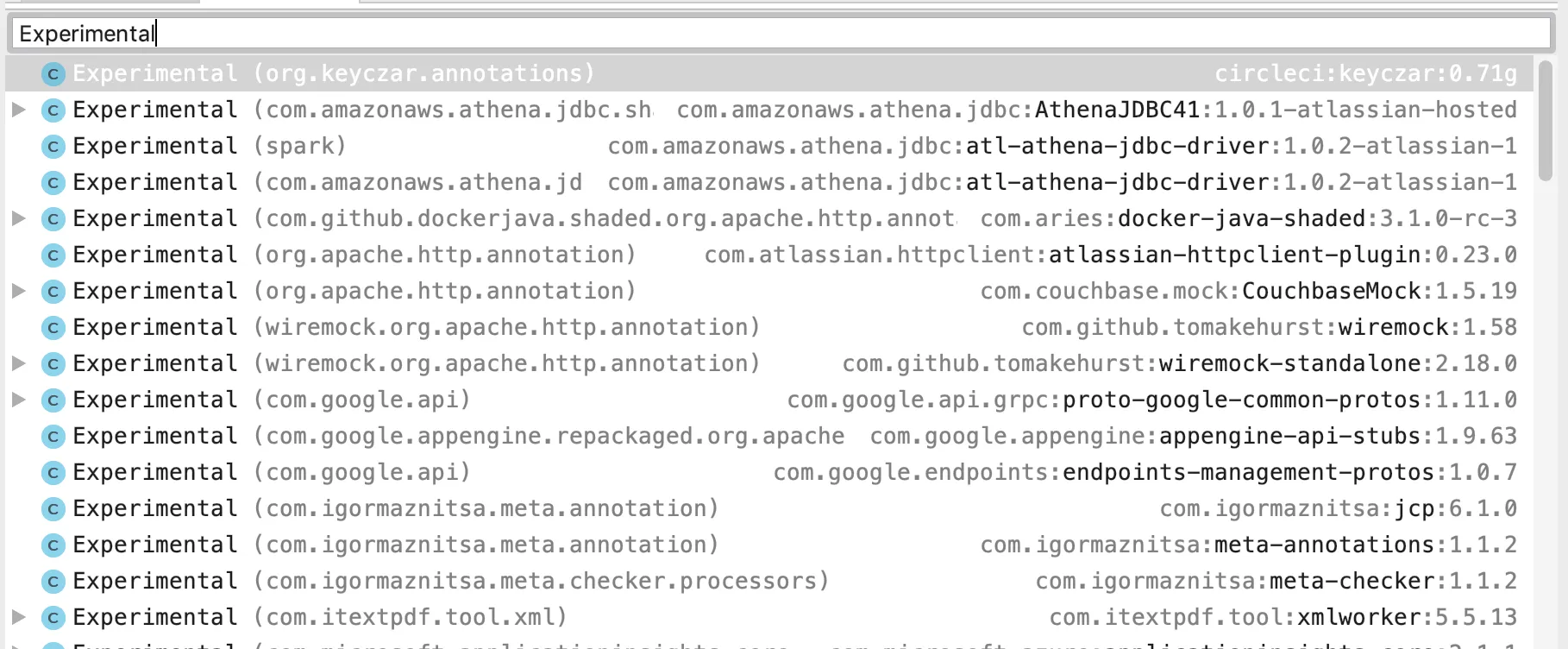Click class icon for jcp:6.1.0 result
1568x649 pixels.
tap(53, 509)
